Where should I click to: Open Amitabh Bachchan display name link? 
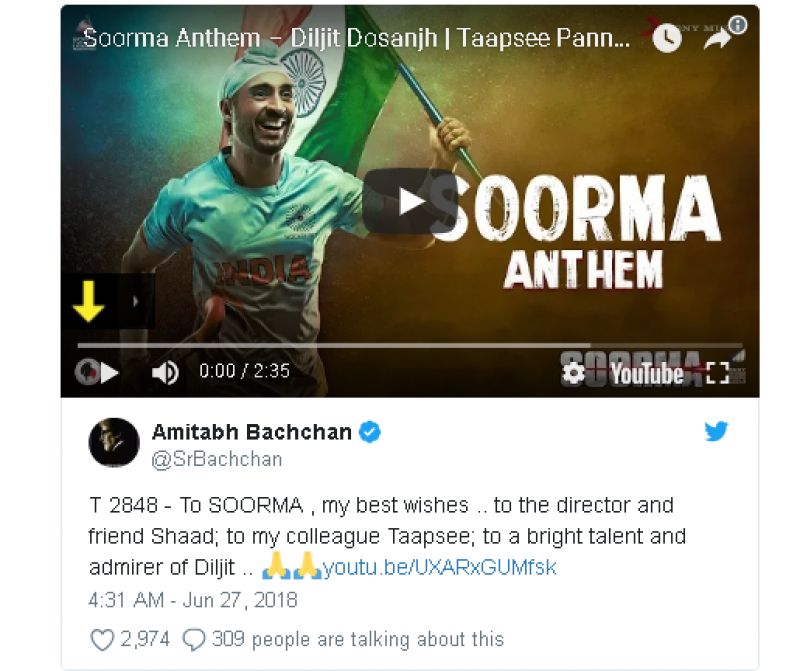click(x=252, y=432)
